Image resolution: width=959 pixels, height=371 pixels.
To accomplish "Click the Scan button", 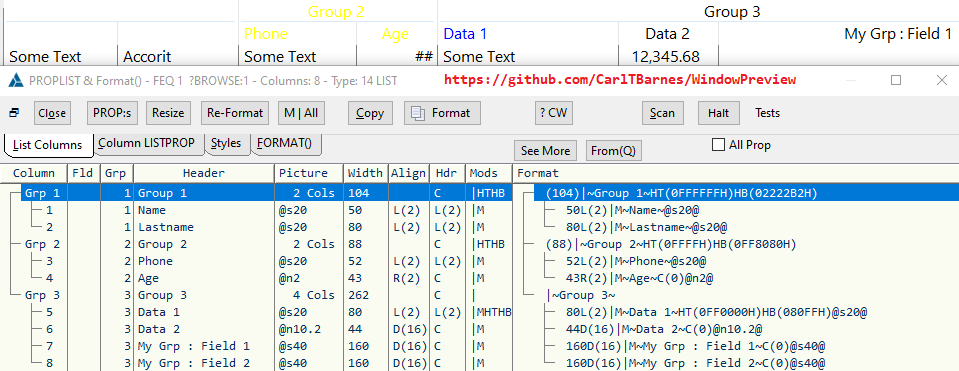I will [x=662, y=113].
